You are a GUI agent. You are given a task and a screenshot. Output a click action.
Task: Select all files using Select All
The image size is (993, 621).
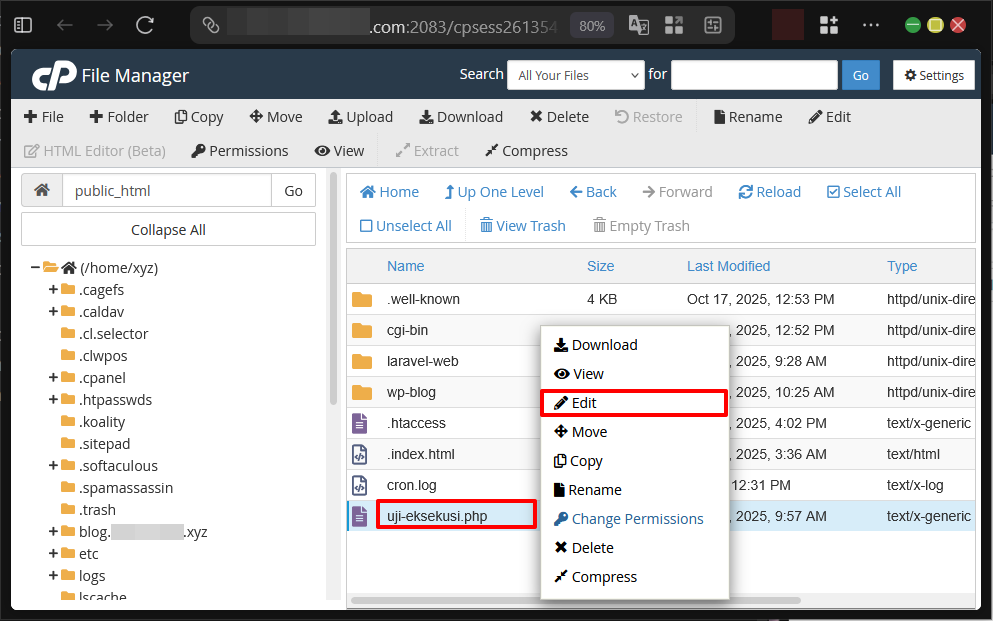pyautogui.click(x=863, y=191)
